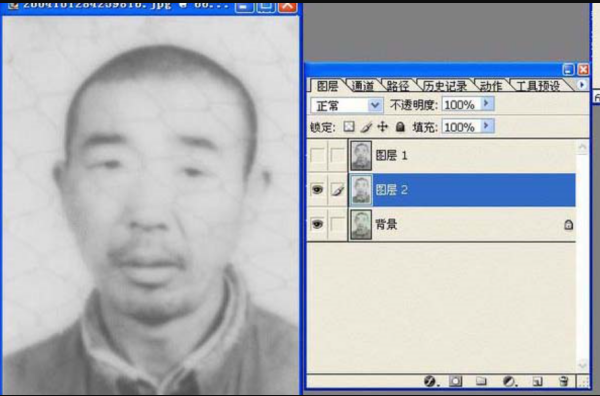
Task: Click the 填充 value field
Action: [x=461, y=127]
